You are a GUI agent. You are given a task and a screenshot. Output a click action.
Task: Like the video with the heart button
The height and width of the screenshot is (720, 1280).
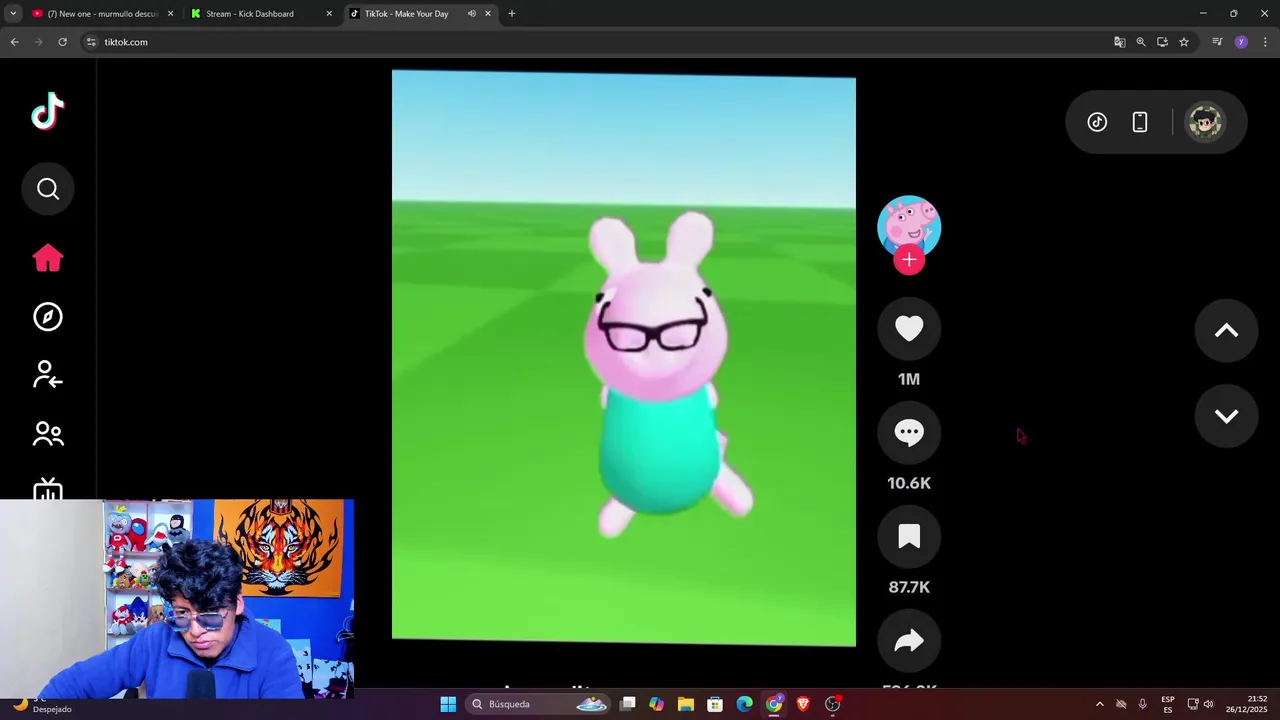909,328
